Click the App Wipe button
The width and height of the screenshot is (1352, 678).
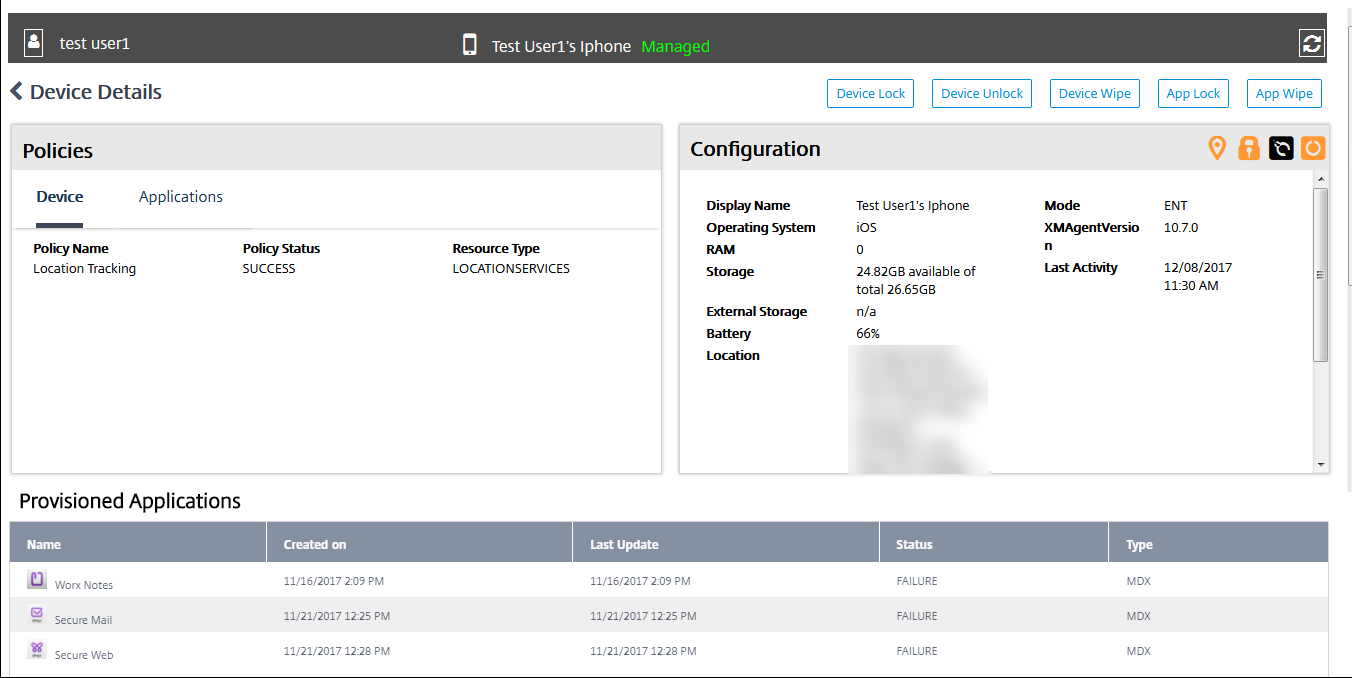[x=1284, y=93]
